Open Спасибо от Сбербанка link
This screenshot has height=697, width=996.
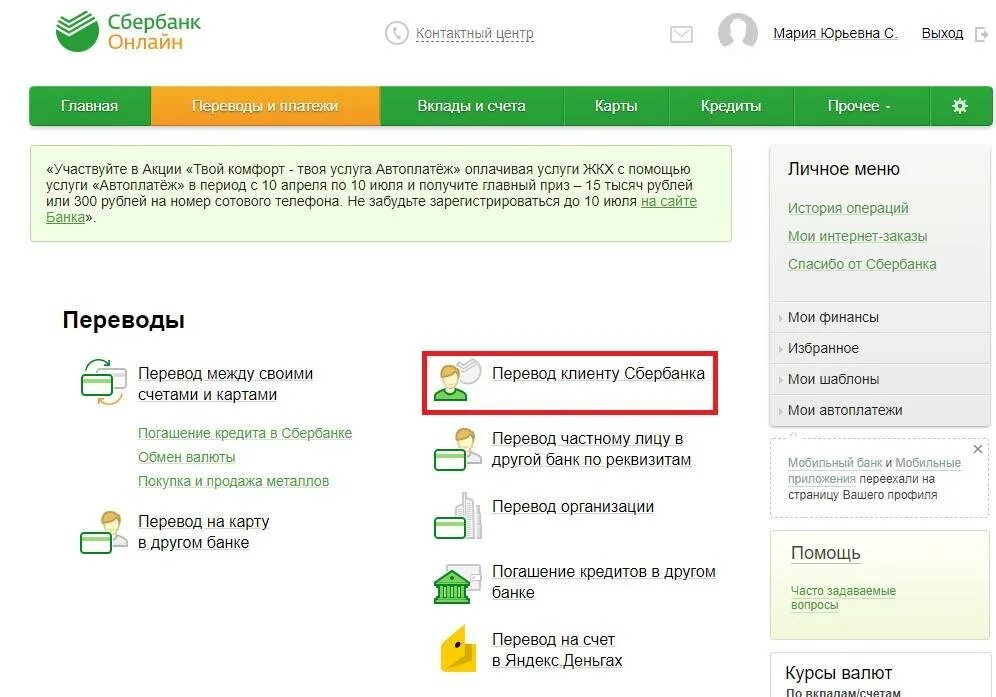pyautogui.click(x=862, y=264)
